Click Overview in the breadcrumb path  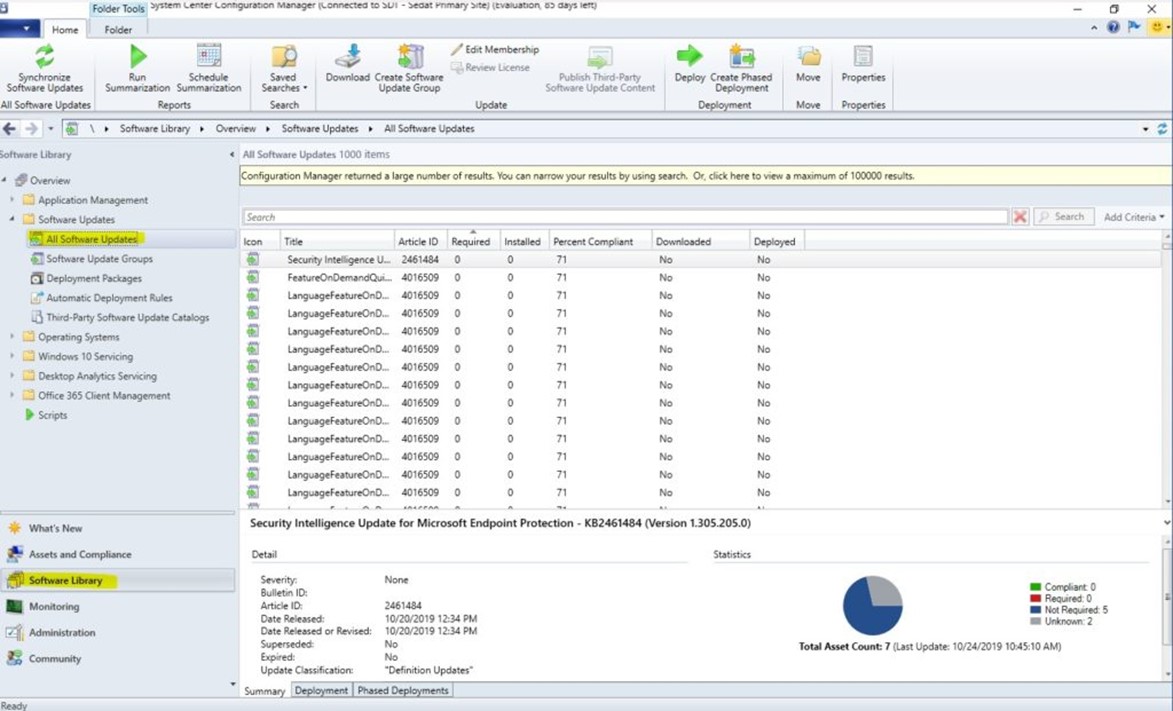click(236, 129)
